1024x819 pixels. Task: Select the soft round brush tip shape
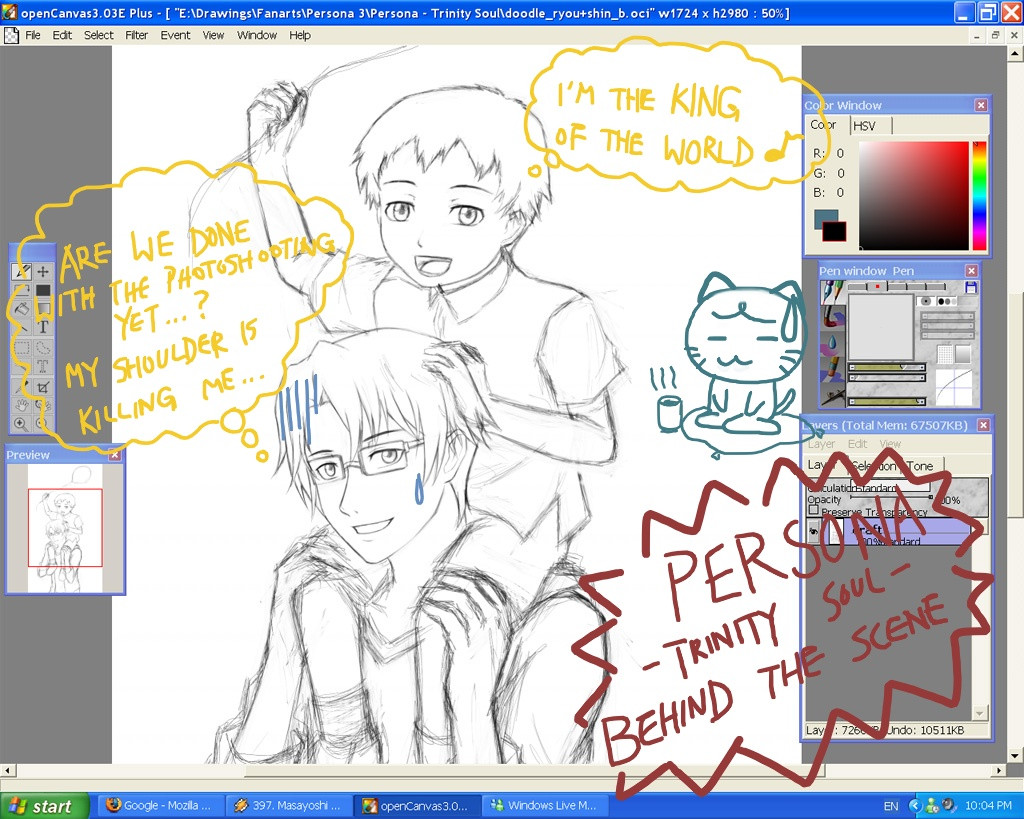click(x=925, y=301)
